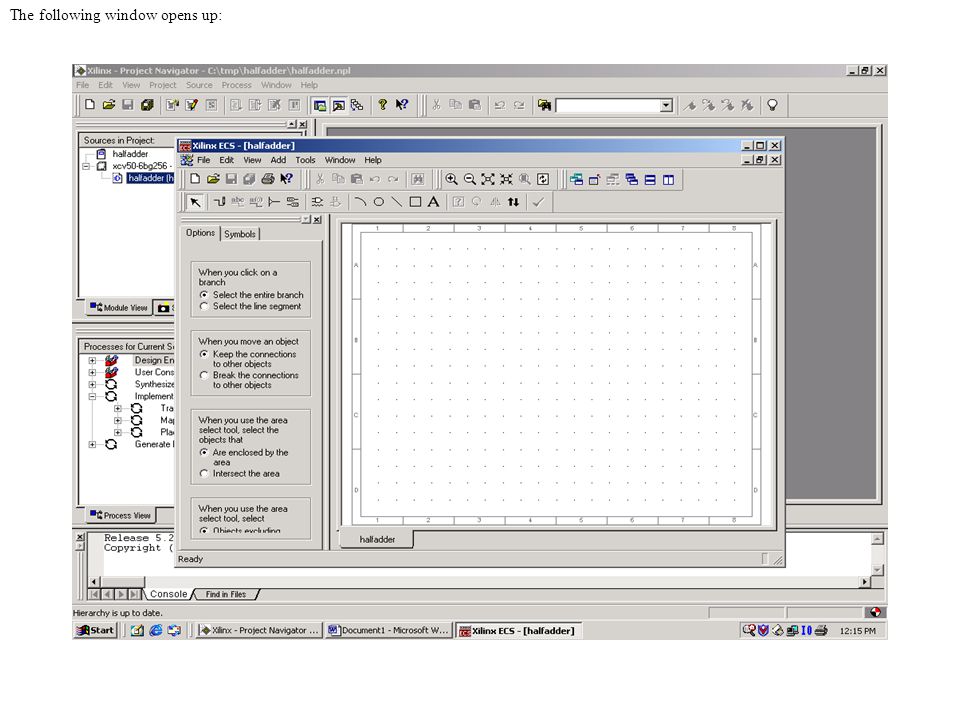Zoom in using the magnifier plus icon

pyautogui.click(x=451, y=179)
